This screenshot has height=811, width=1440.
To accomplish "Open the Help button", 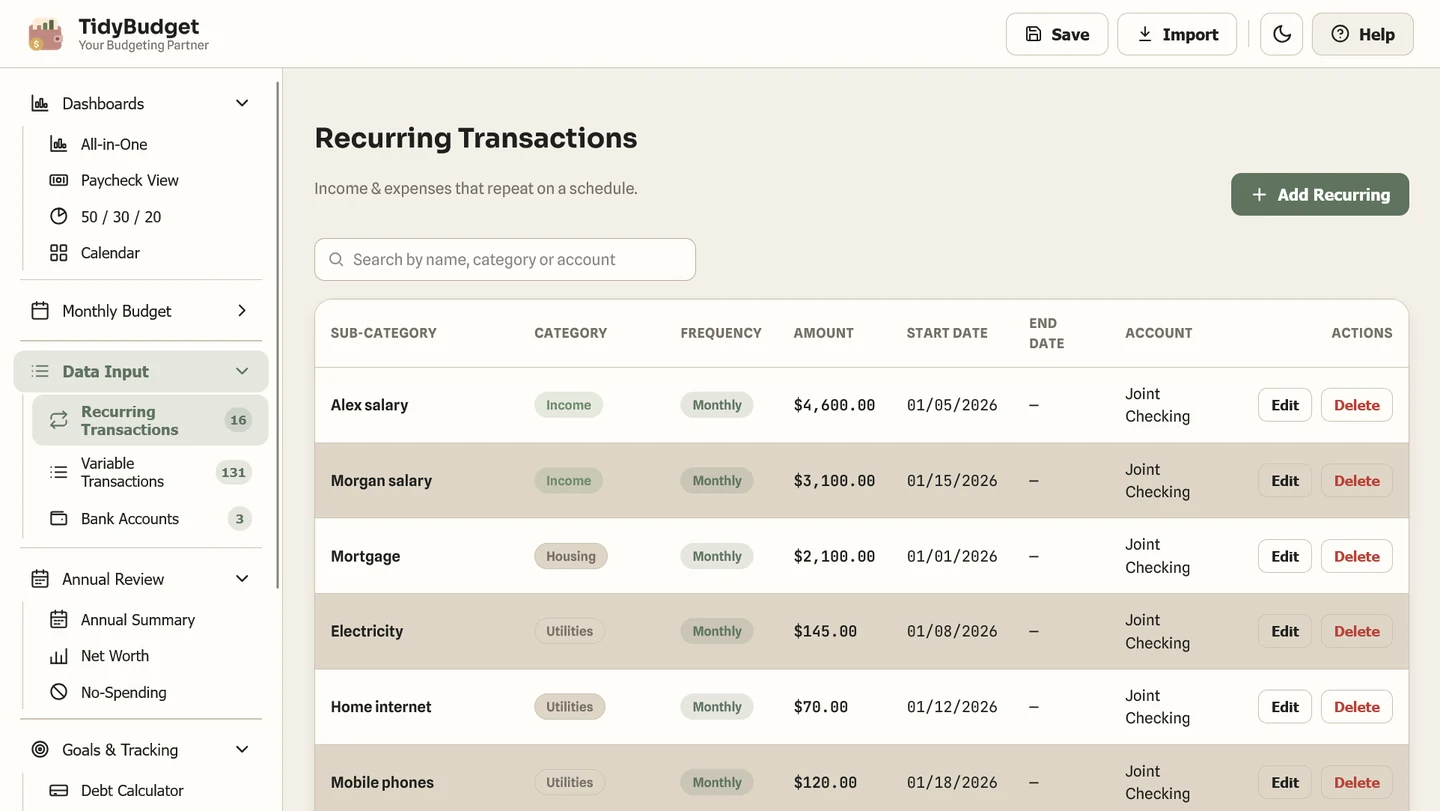I will coord(1362,34).
